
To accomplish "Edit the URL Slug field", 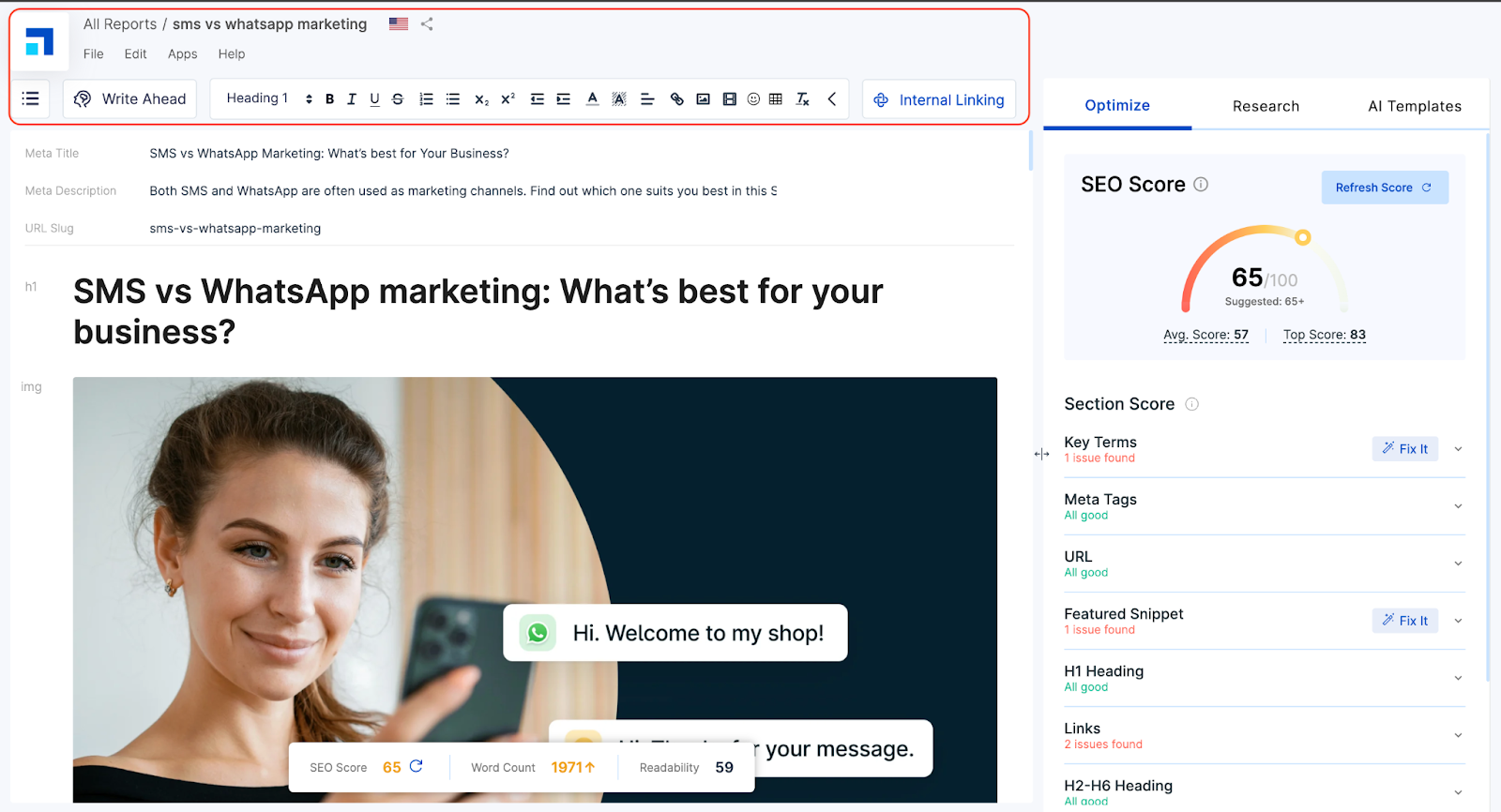I will (x=582, y=228).
